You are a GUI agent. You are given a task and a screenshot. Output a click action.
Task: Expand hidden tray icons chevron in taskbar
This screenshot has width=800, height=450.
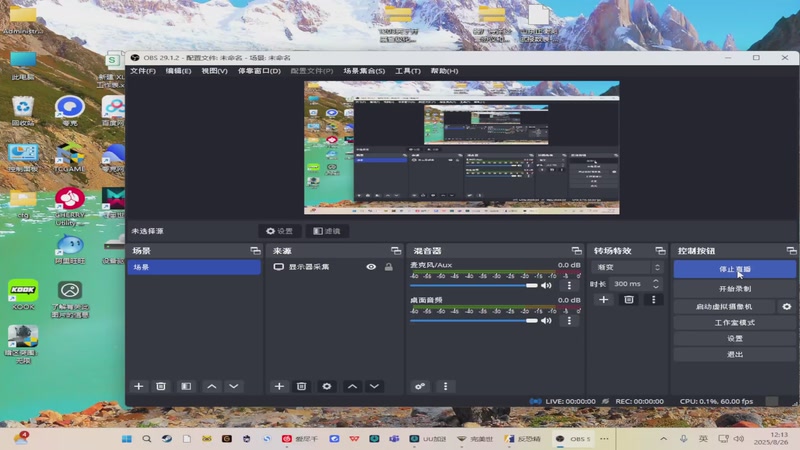pyautogui.click(x=663, y=439)
